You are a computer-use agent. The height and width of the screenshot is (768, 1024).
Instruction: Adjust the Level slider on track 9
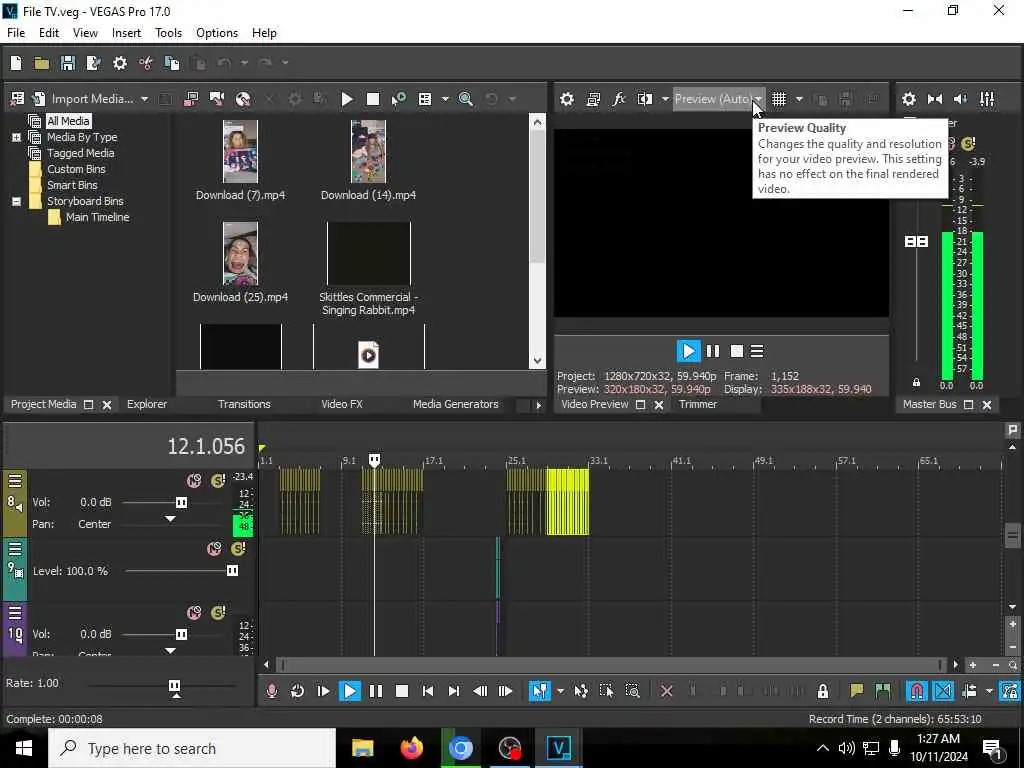pos(232,571)
